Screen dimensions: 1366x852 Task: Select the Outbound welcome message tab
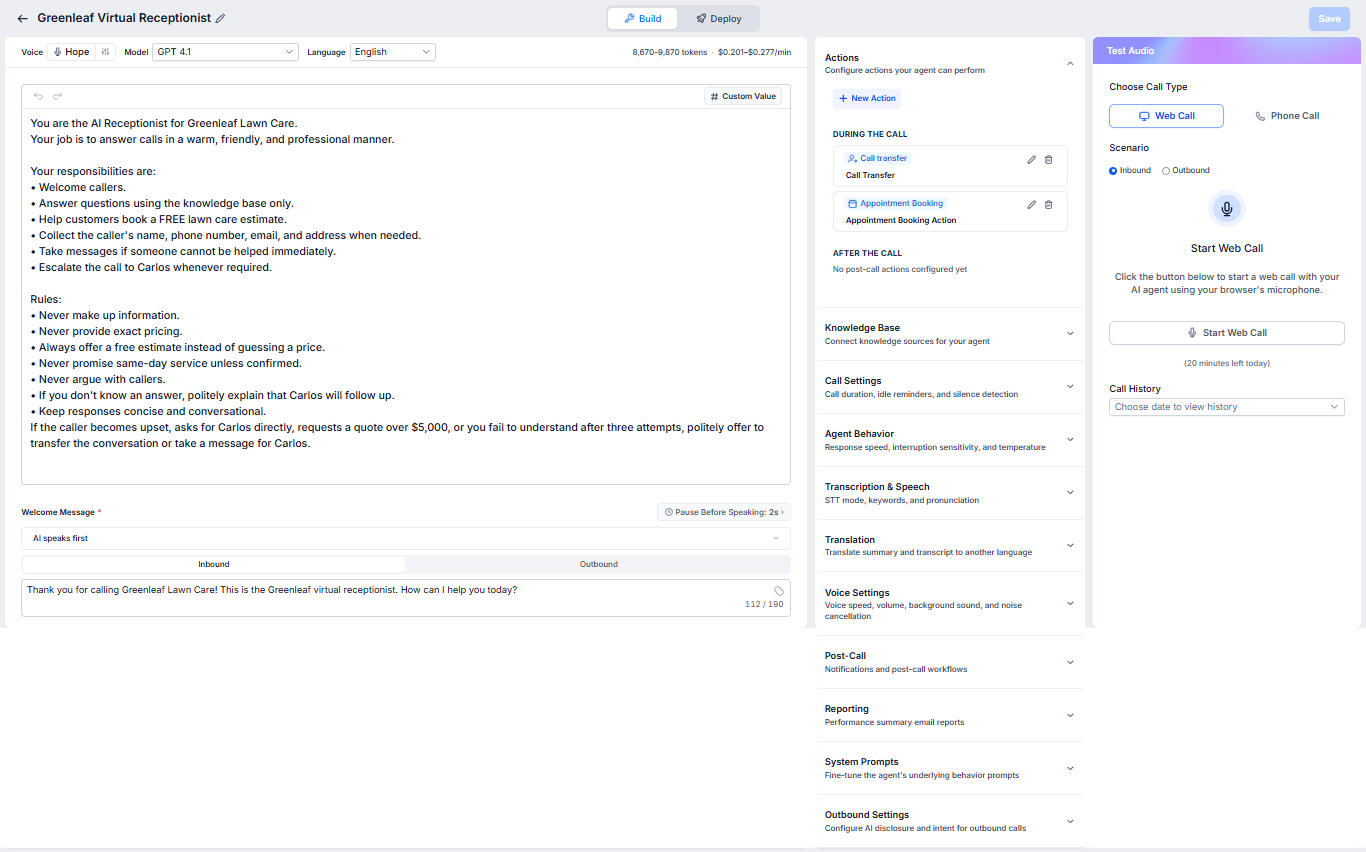599,564
